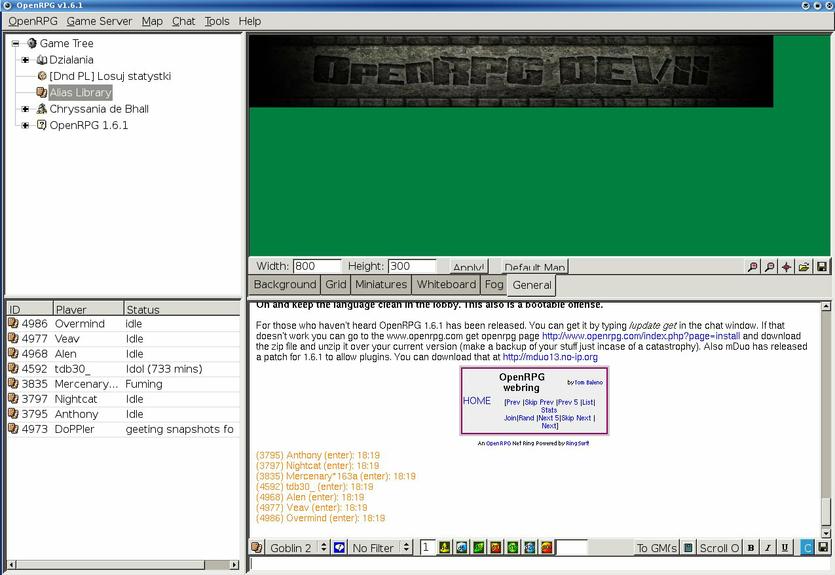Open the Tools menu
The height and width of the screenshot is (575, 835).
[217, 21]
